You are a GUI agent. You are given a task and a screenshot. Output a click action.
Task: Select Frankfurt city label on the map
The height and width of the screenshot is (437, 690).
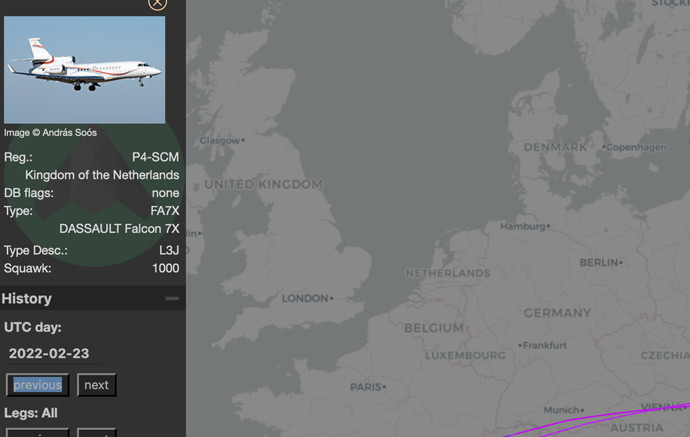pos(544,346)
